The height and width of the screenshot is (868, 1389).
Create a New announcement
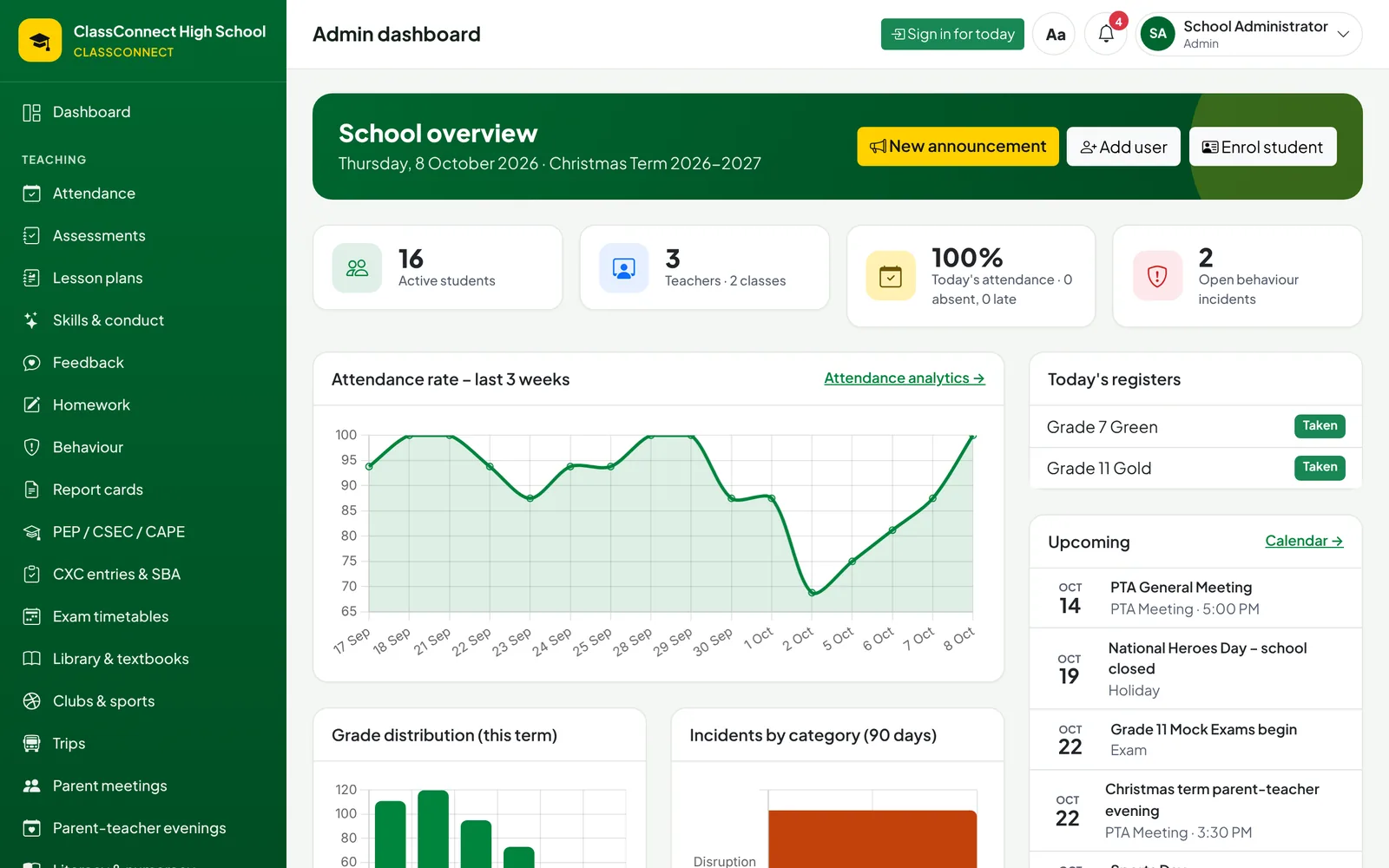pyautogui.click(x=958, y=147)
